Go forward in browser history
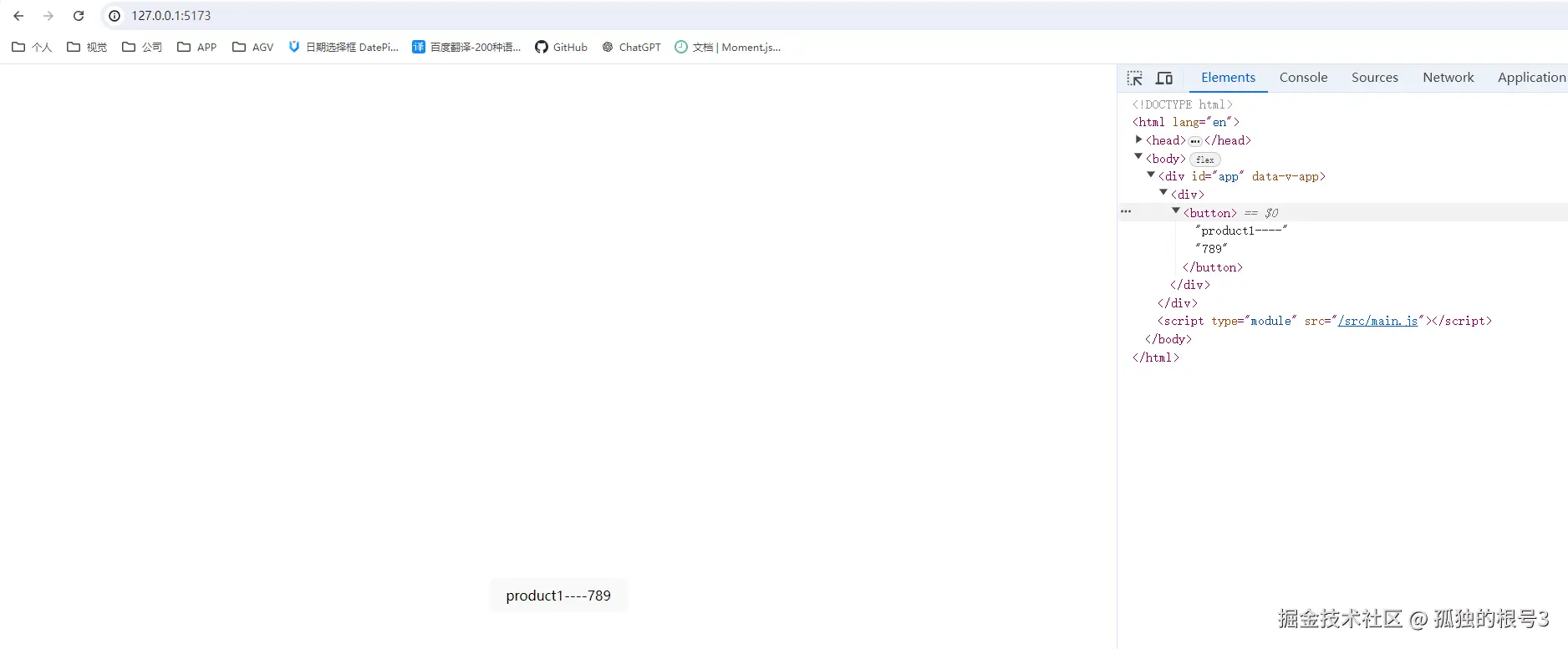The width and height of the screenshot is (1568, 649). [48, 16]
